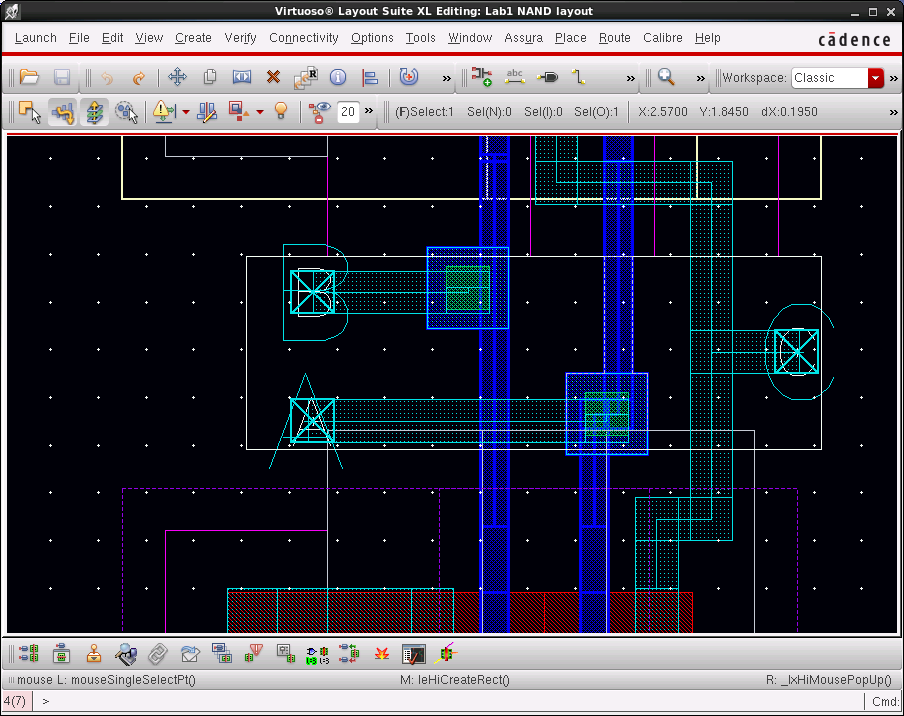This screenshot has width=904, height=716.
Task: Expand the edit toolbar overflow chevron
Action: tap(446, 78)
